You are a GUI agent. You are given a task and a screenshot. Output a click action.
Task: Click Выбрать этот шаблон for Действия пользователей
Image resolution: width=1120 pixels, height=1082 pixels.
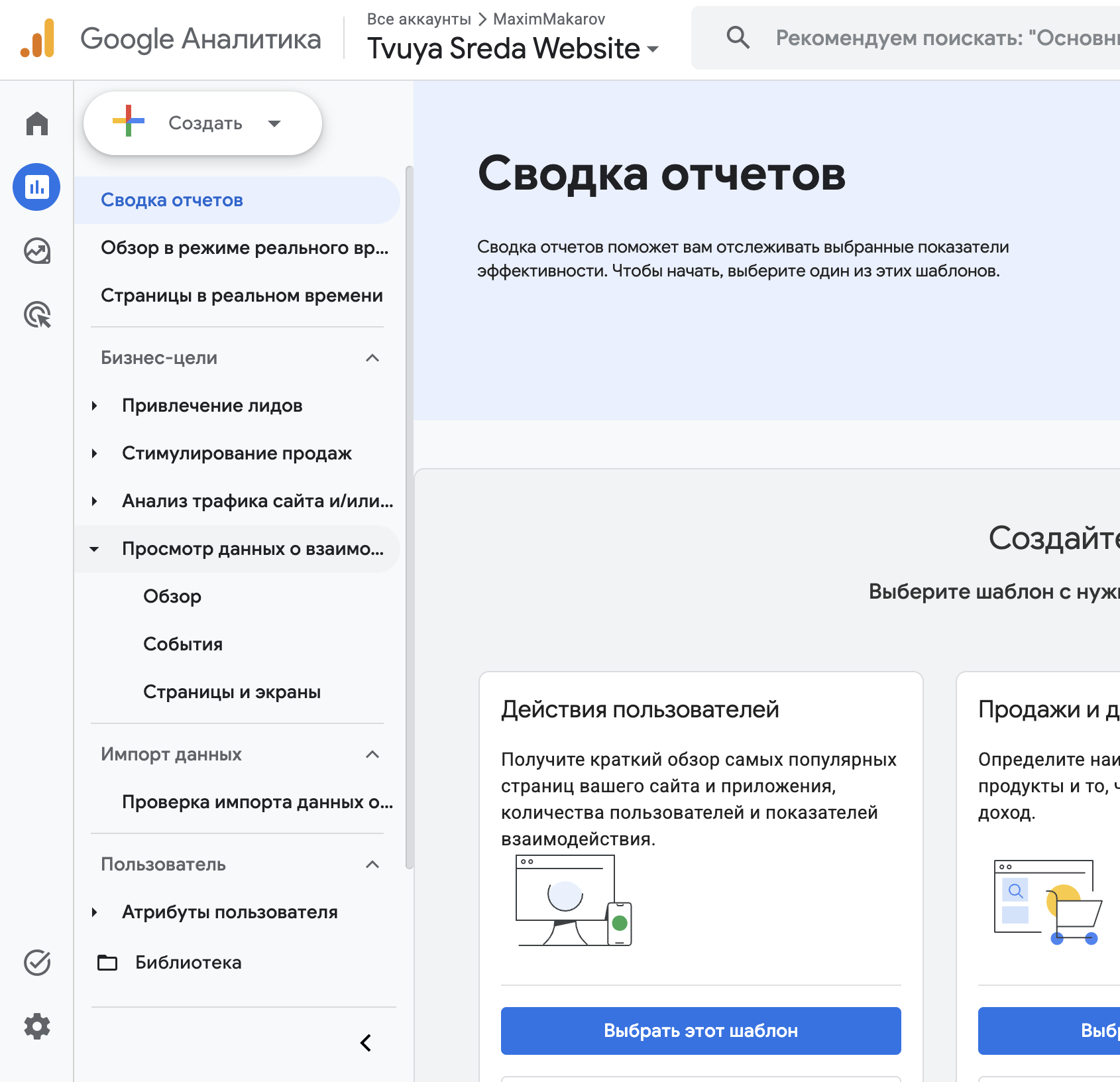click(x=701, y=1031)
